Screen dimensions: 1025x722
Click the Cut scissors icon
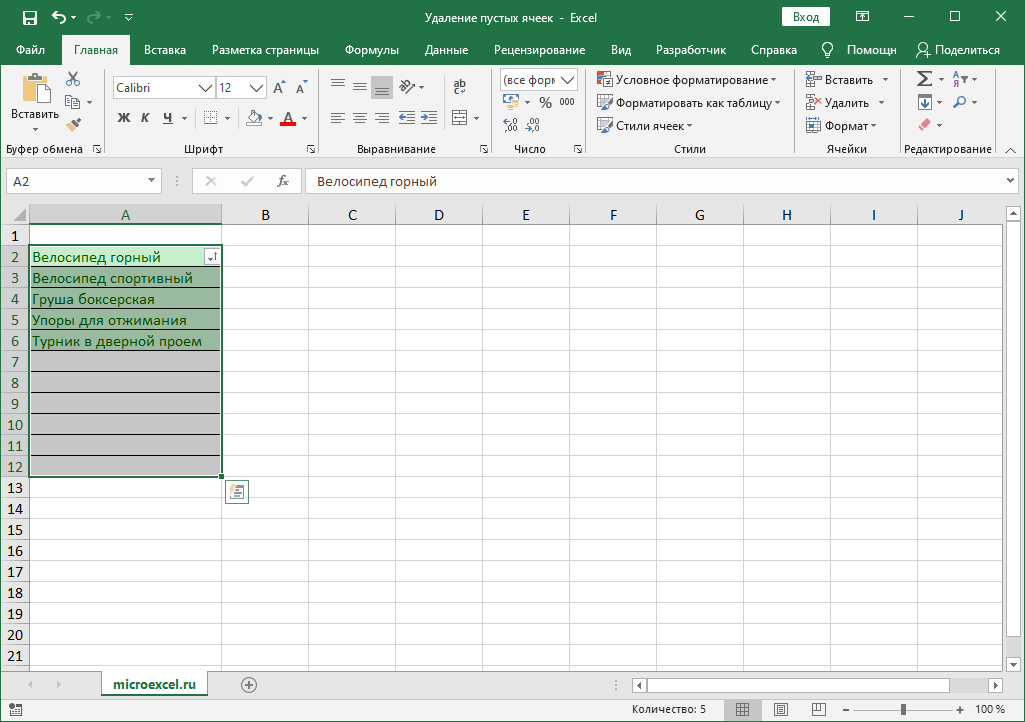tap(73, 79)
